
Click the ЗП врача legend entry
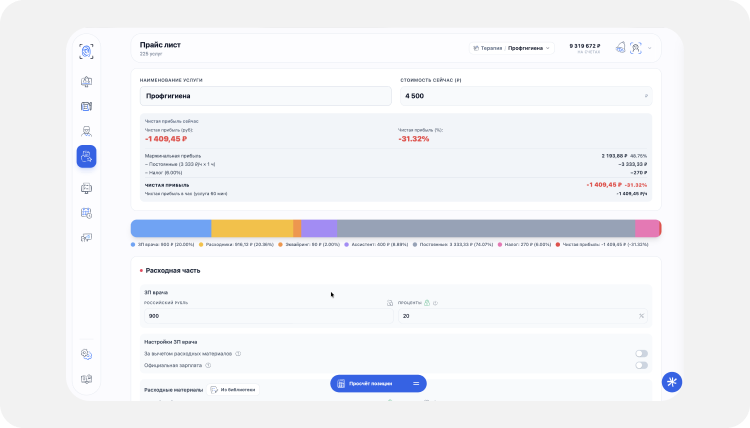[x=163, y=244]
